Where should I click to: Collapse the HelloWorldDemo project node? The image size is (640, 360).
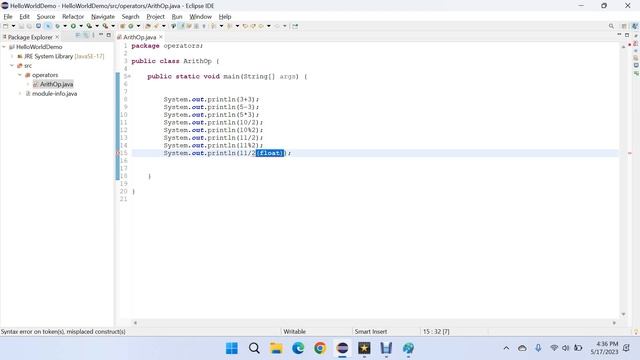[4, 47]
